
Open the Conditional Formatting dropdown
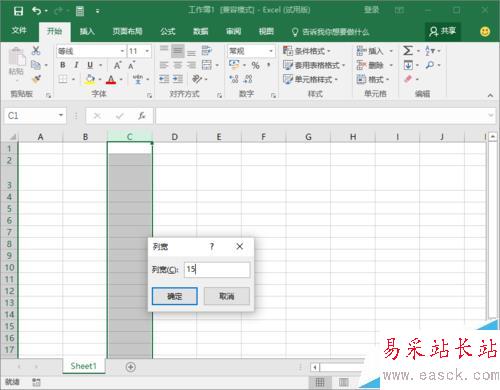(x=307, y=51)
